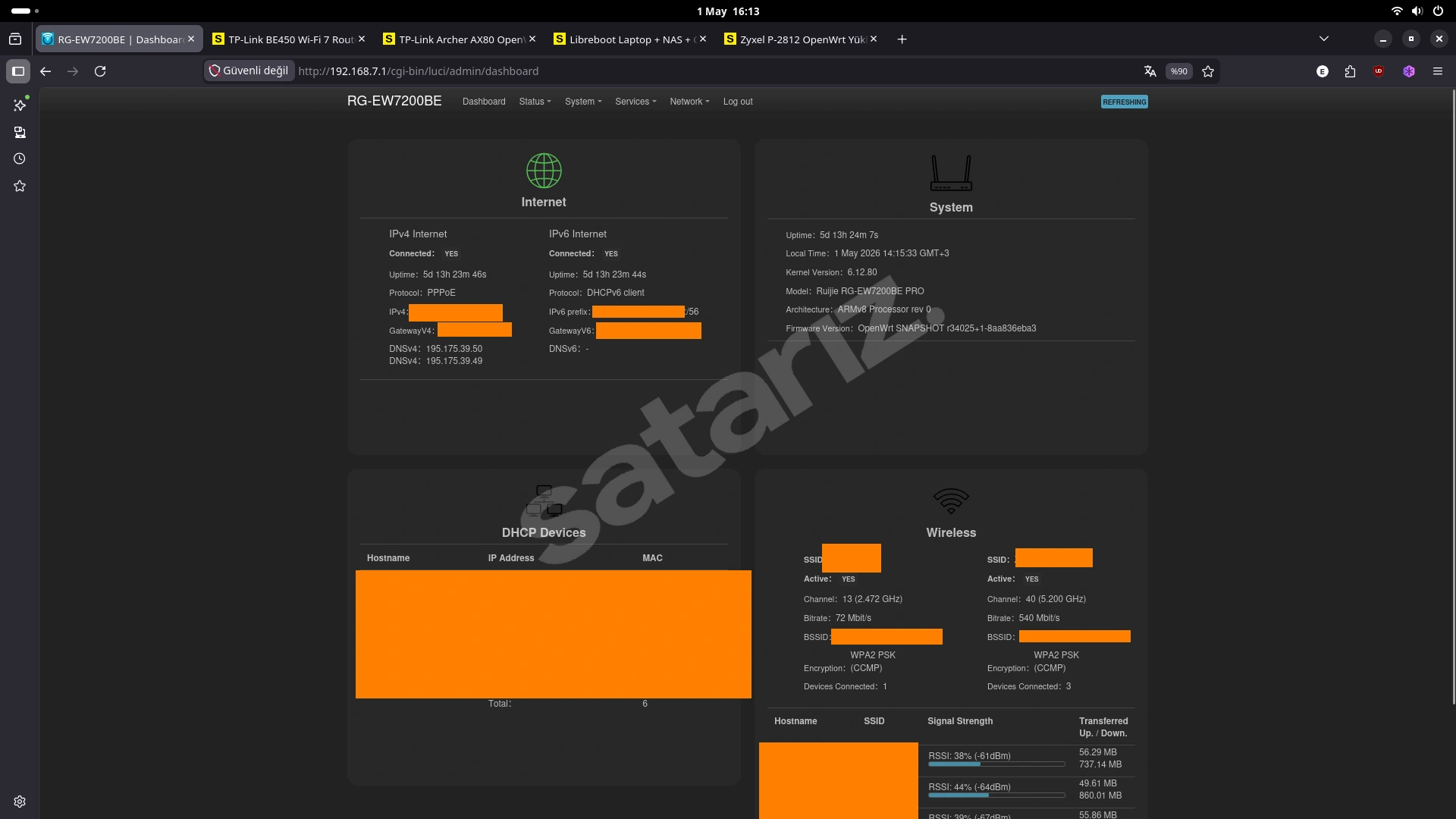
Task: Switch to TP-Link BE450 Wi-Fi 7 tab
Action: pyautogui.click(x=289, y=39)
